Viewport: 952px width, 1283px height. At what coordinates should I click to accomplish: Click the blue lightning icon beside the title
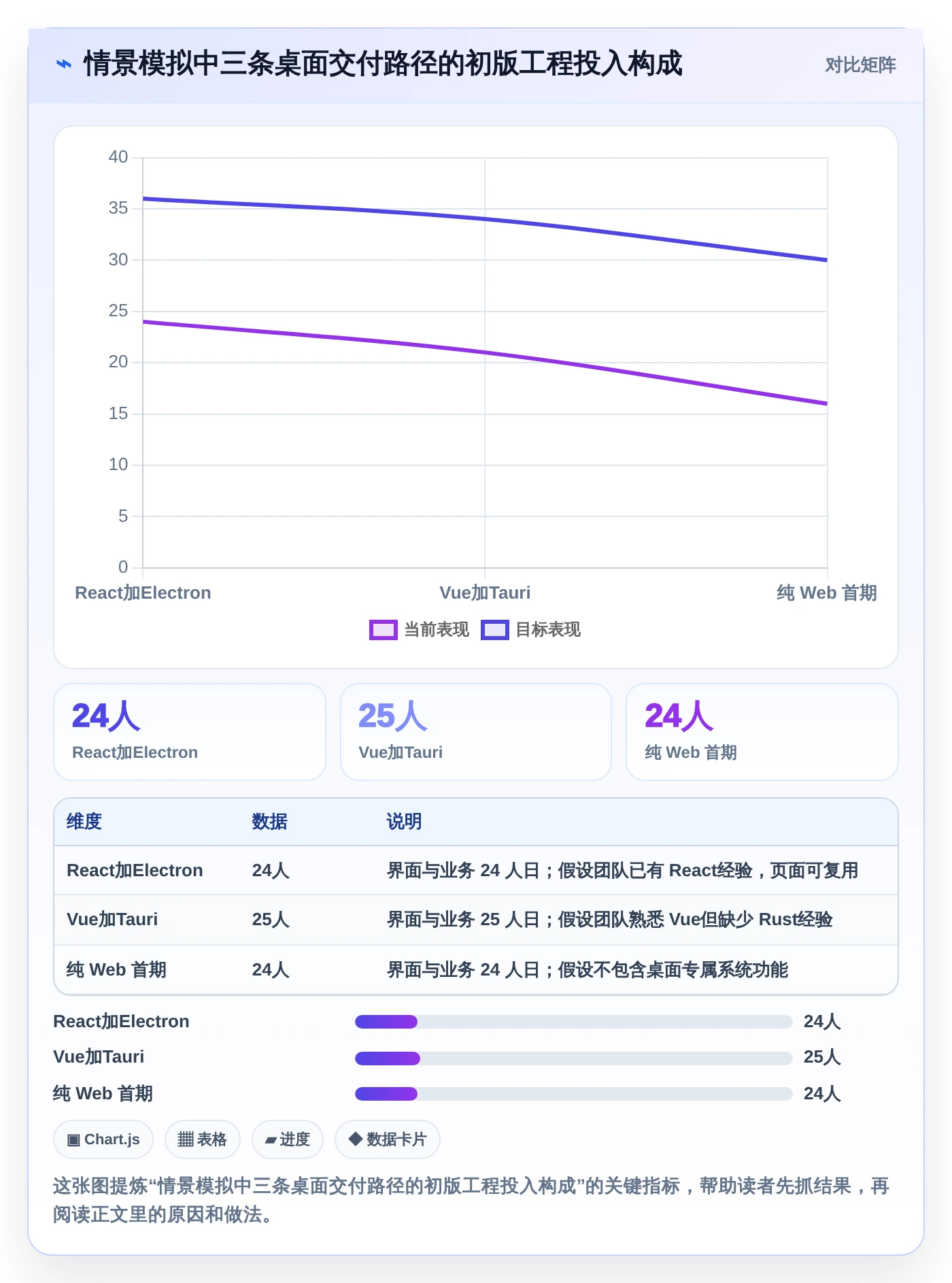[x=63, y=65]
